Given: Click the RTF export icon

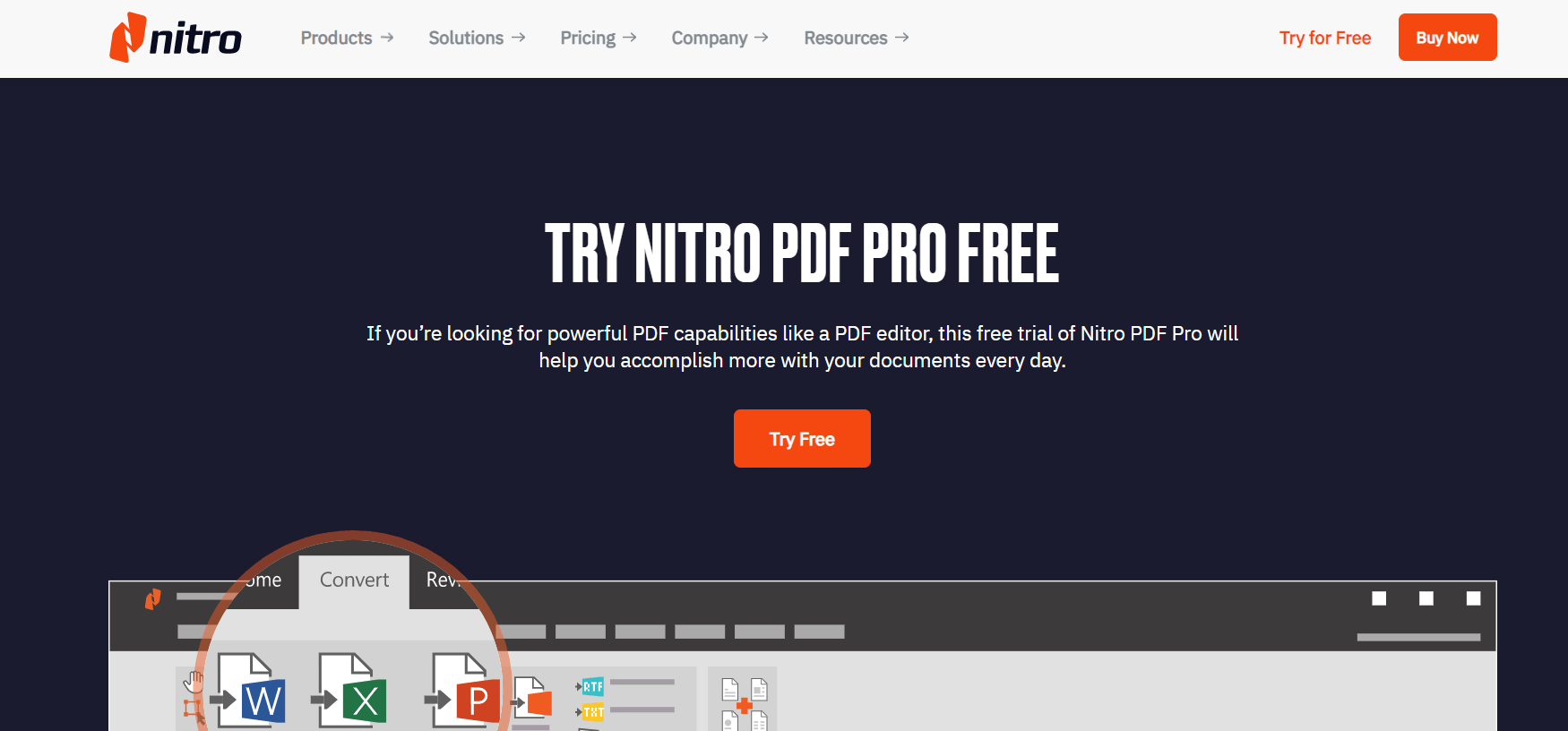Looking at the screenshot, I should 591,686.
